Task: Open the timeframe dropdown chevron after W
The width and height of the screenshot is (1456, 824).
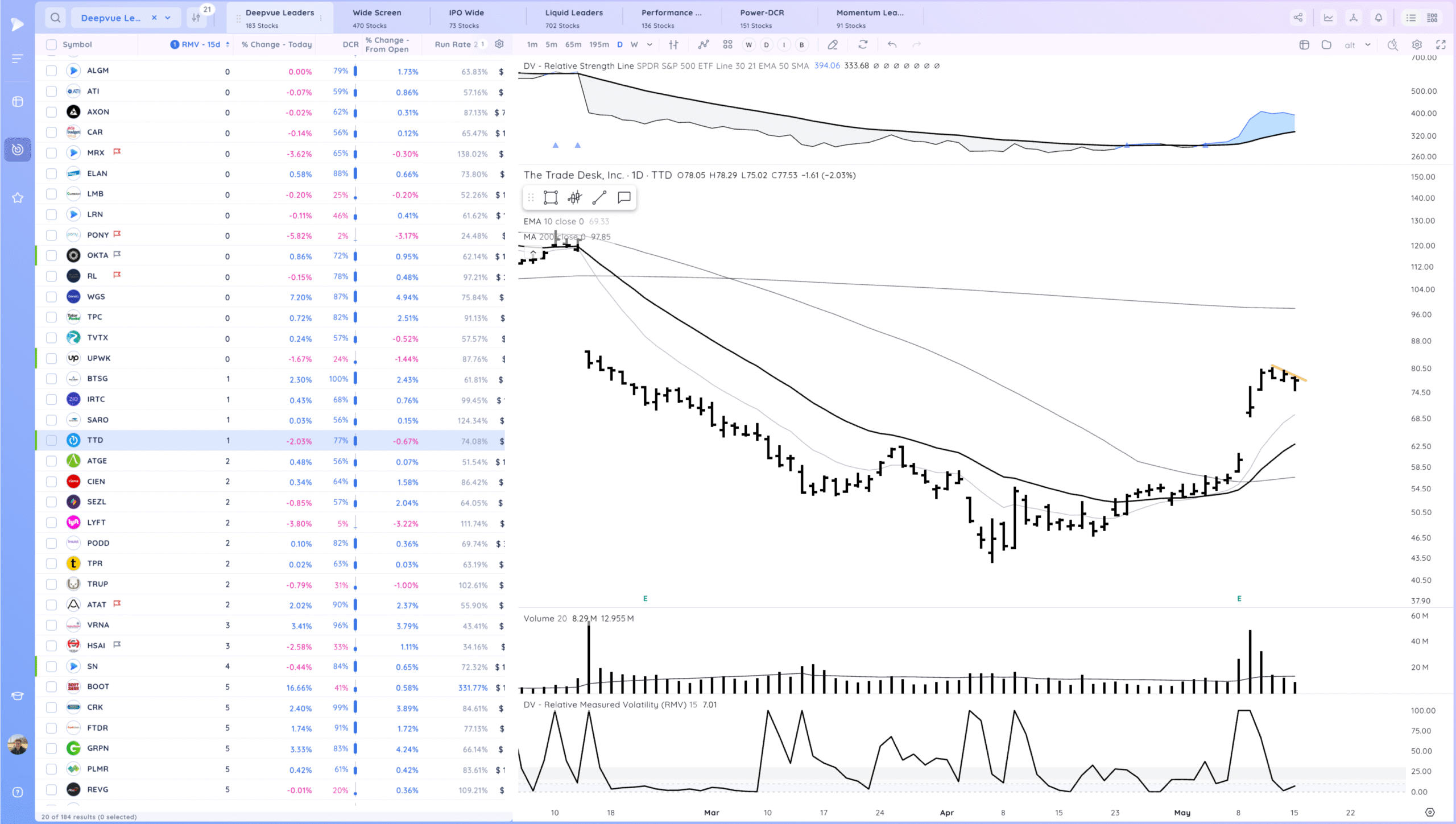Action: point(650,44)
